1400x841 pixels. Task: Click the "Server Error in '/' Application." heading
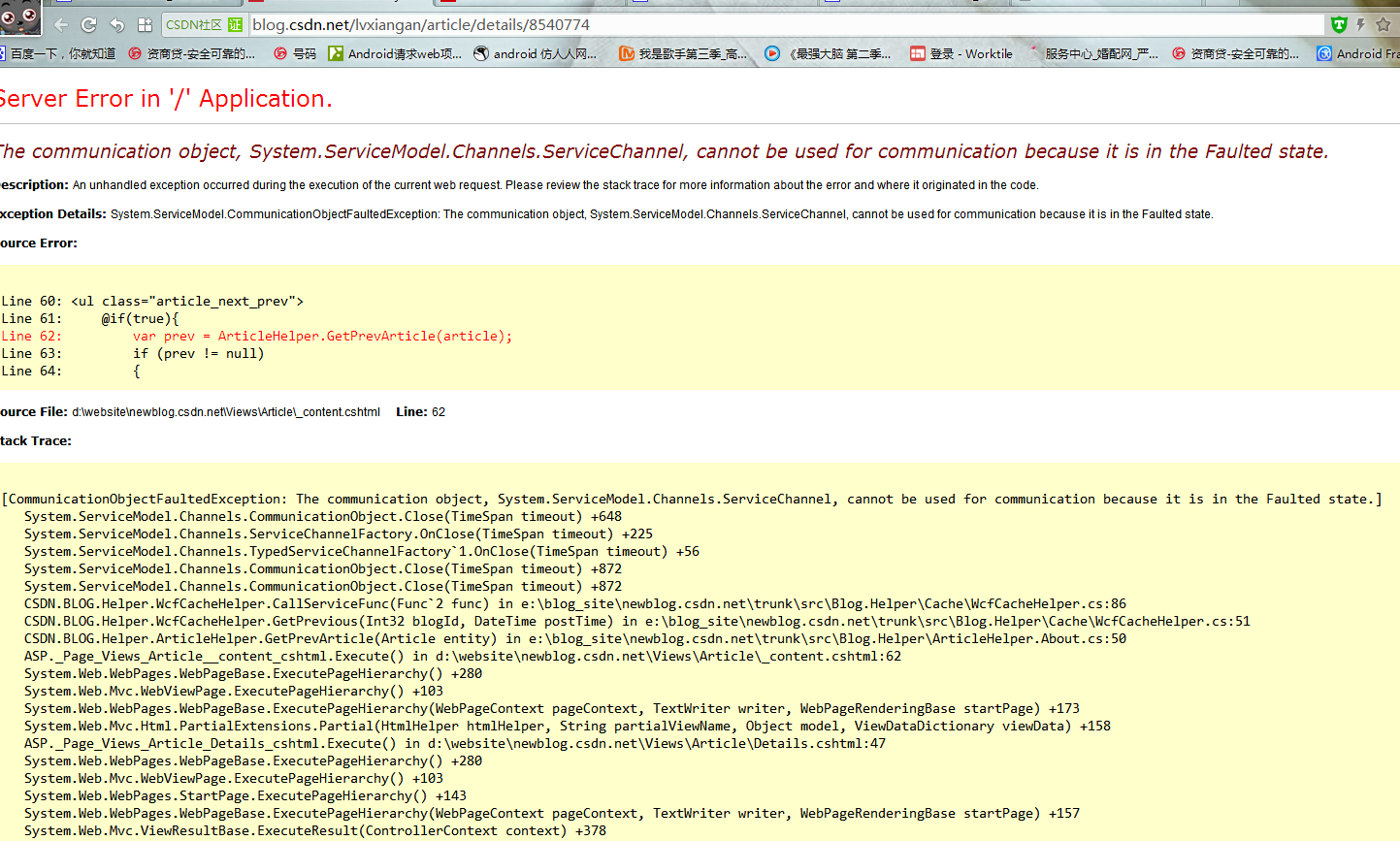click(166, 98)
